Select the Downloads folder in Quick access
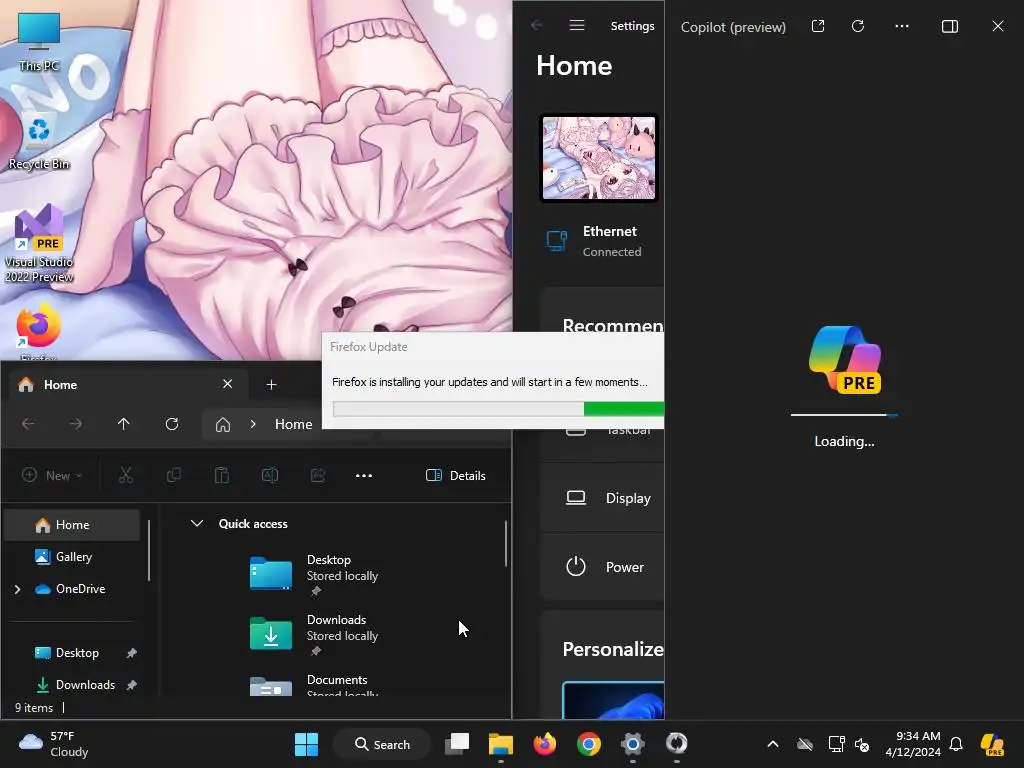This screenshot has height=768, width=1024. point(313,635)
